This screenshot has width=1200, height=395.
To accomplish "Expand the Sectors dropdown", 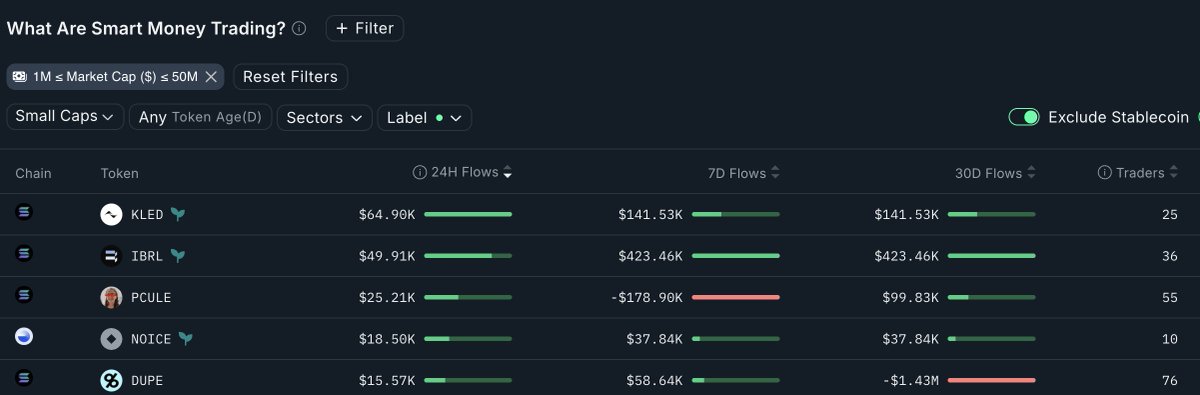I will 324,118.
